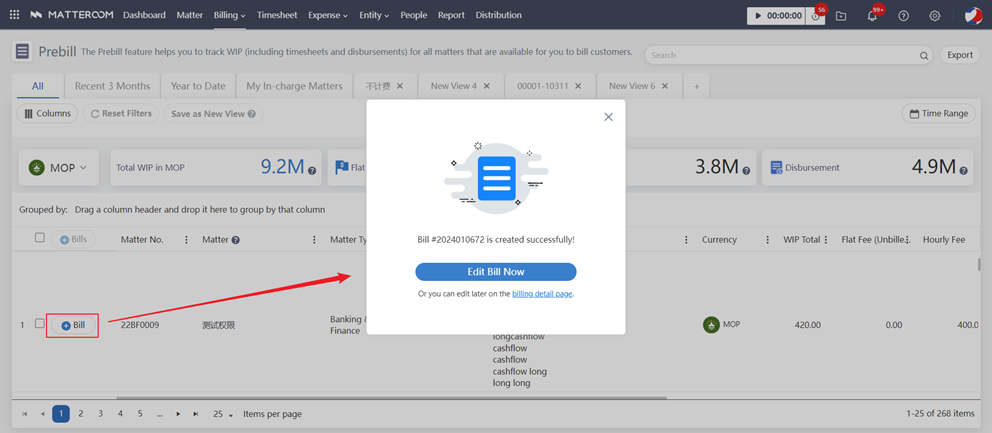Screen dimensions: 992x433
Task: Type in the Search input field
Action: tap(780, 56)
